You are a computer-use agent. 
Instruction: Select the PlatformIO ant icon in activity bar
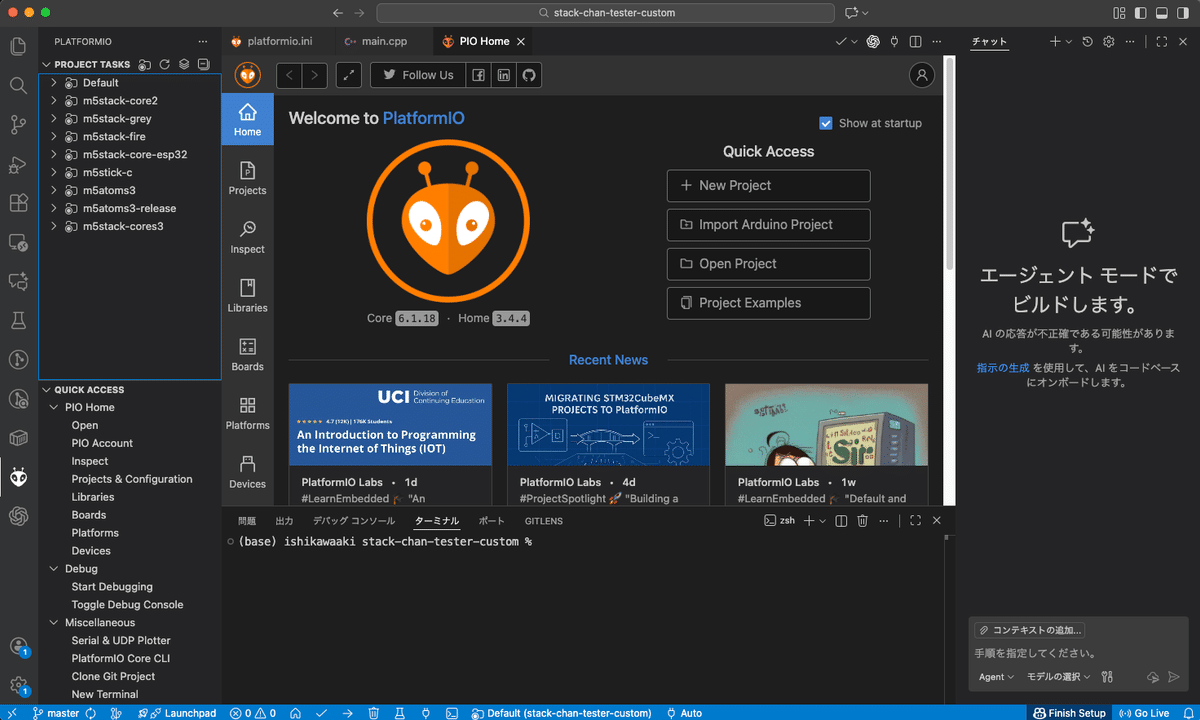tap(18, 478)
